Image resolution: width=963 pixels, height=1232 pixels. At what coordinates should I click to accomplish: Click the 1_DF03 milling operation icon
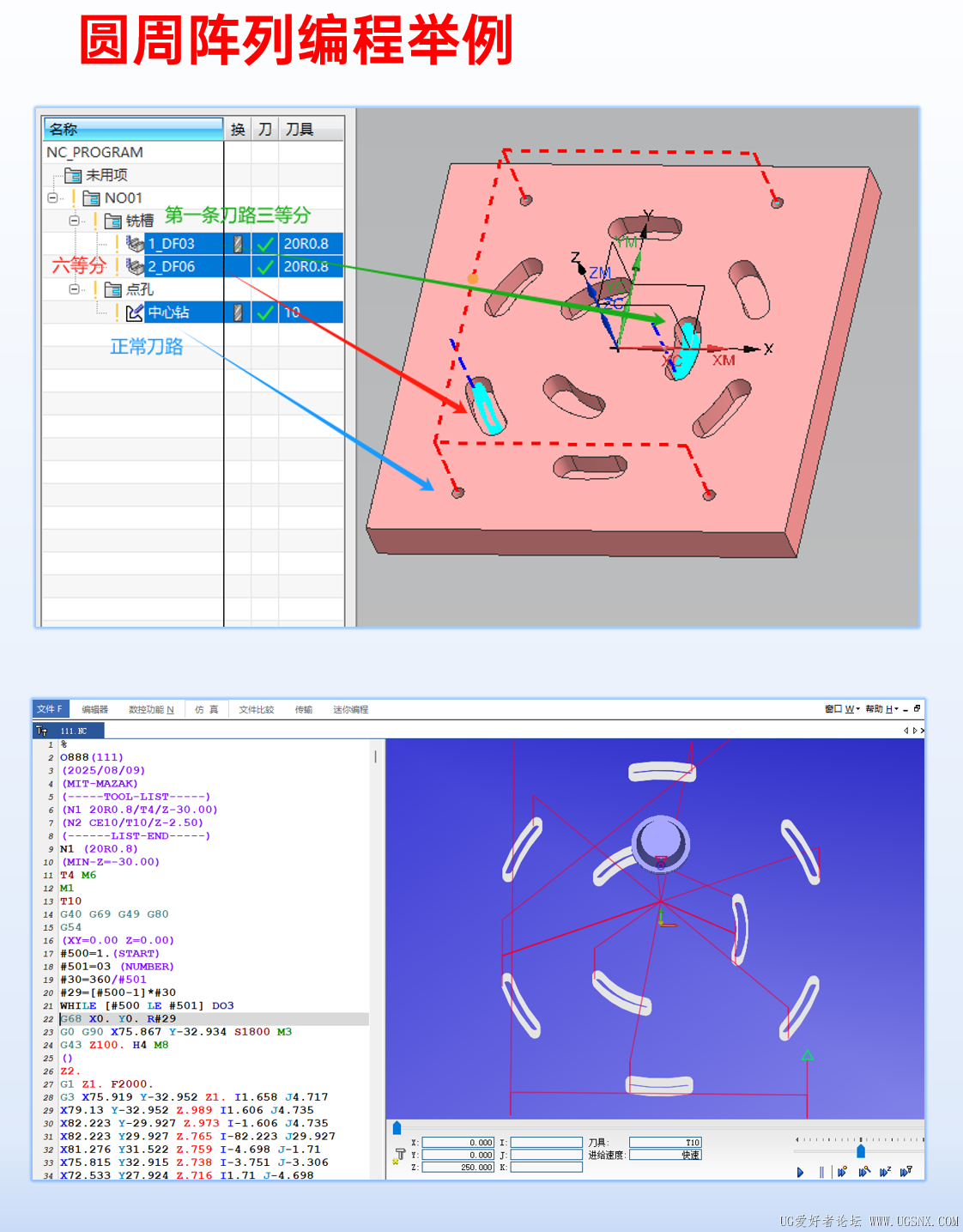(x=135, y=244)
